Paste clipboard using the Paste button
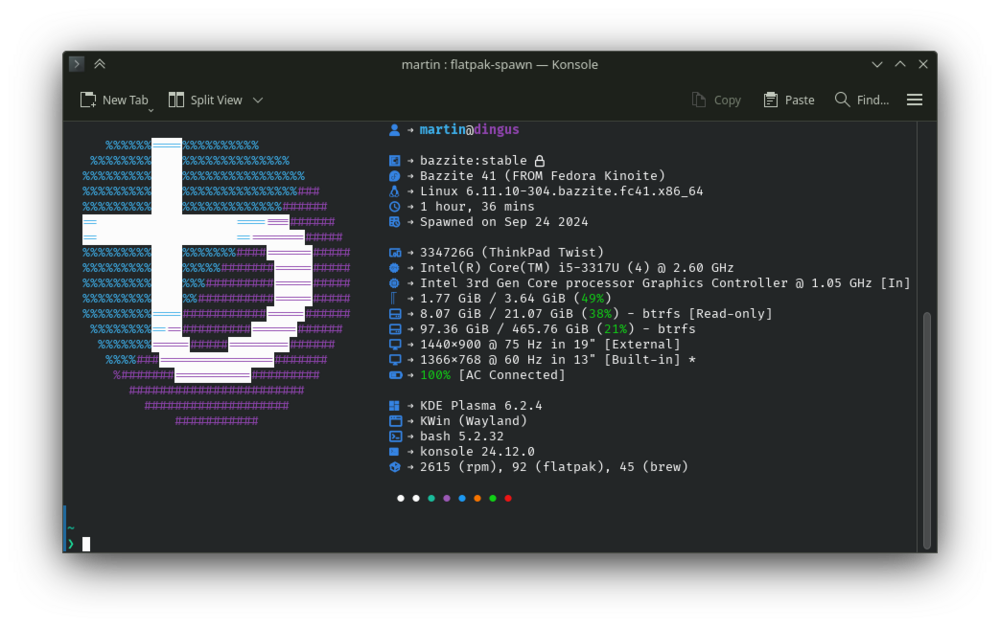 (x=789, y=100)
